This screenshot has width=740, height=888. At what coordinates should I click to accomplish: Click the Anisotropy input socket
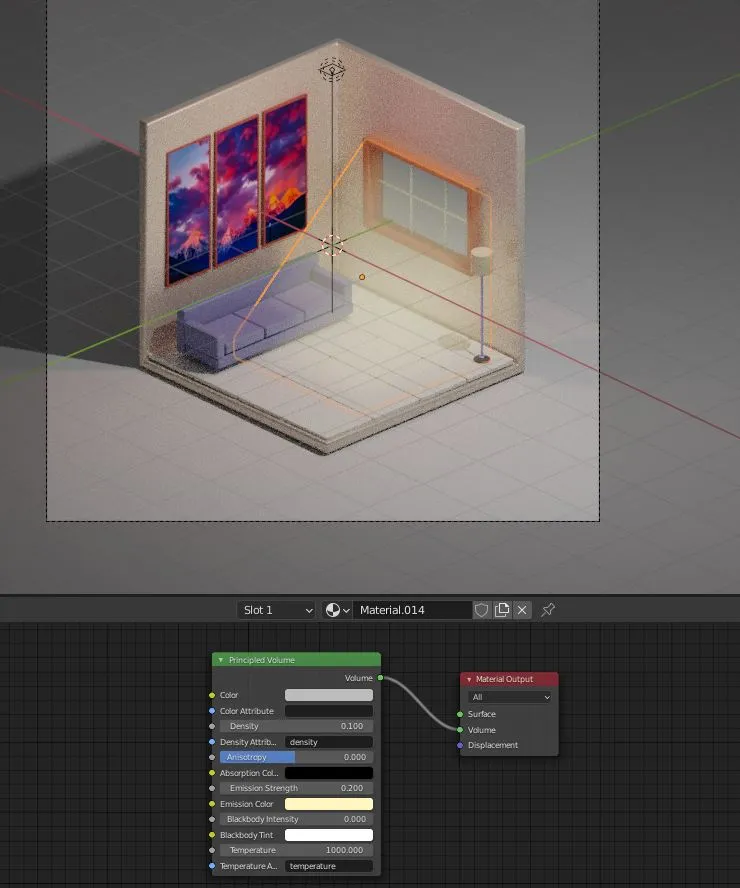(212, 757)
